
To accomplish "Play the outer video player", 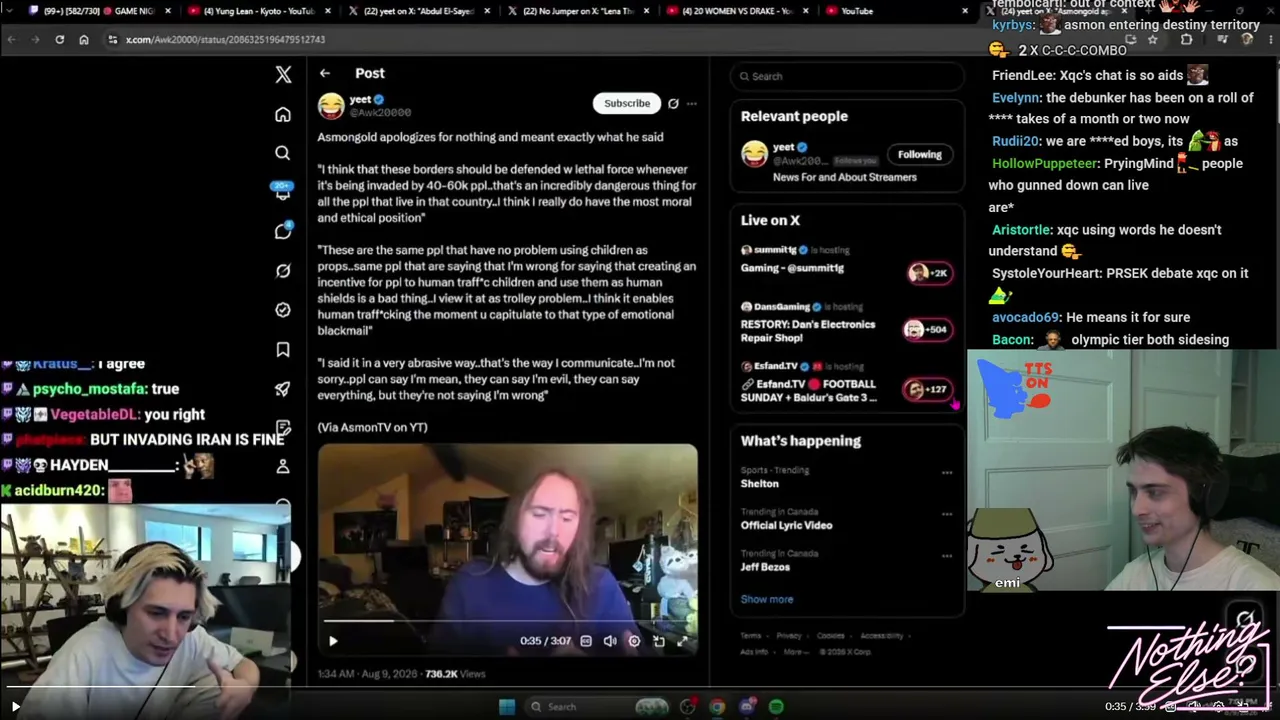I will [15, 707].
